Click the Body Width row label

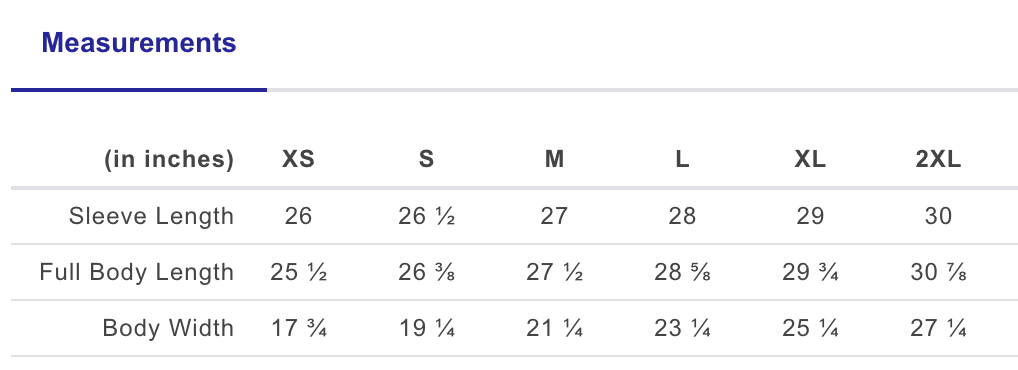[x=168, y=328]
